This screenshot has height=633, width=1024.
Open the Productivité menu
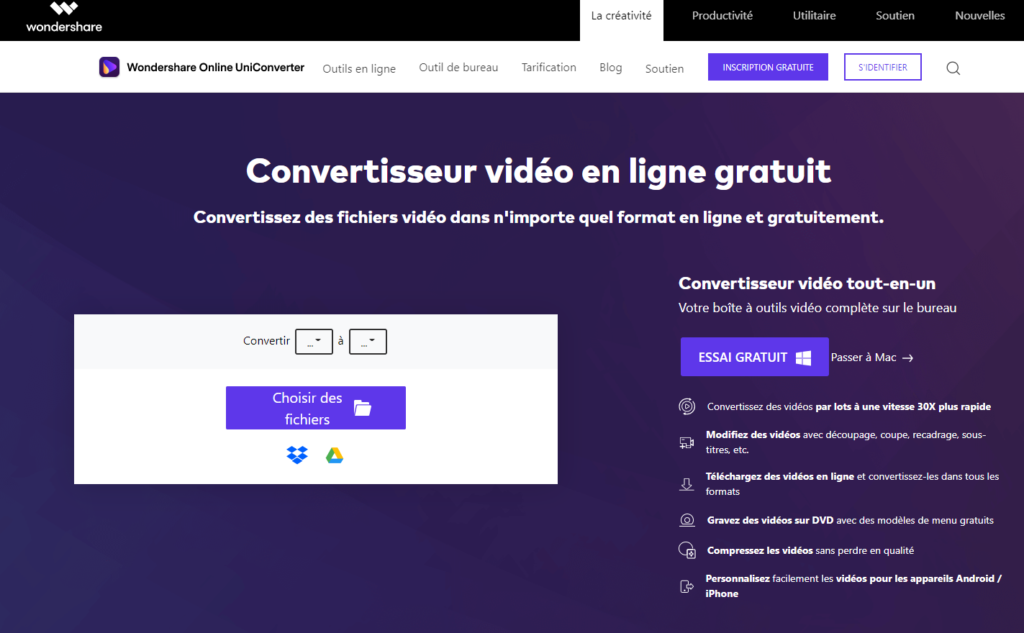722,16
